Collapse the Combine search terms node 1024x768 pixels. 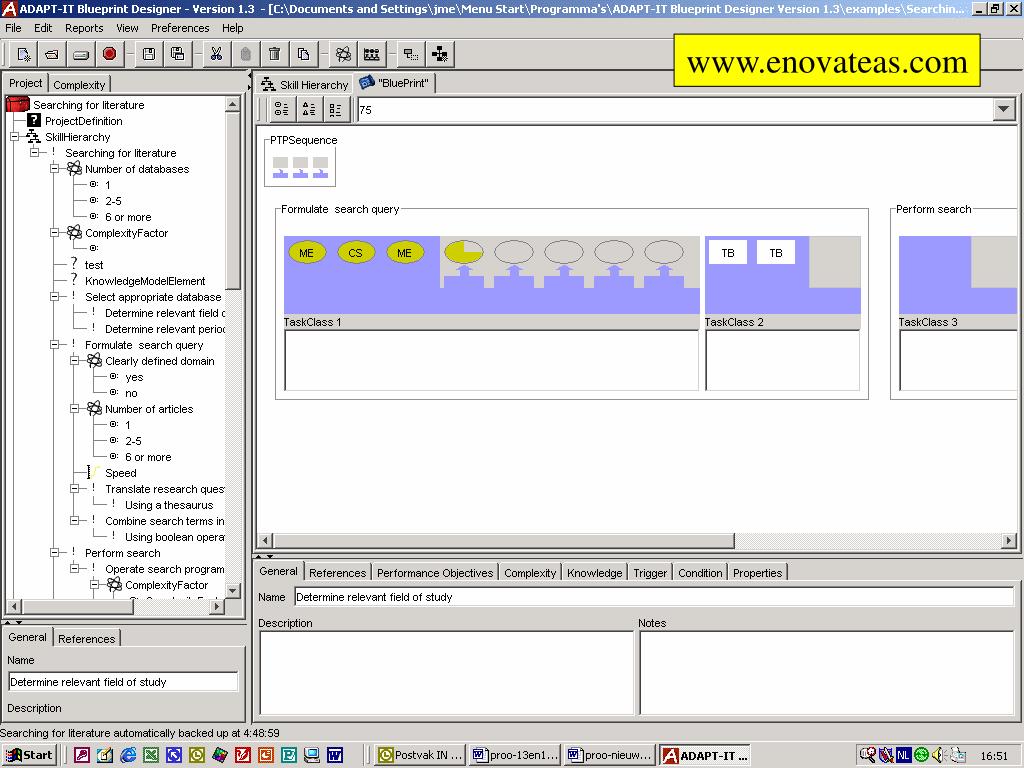[x=74, y=520]
